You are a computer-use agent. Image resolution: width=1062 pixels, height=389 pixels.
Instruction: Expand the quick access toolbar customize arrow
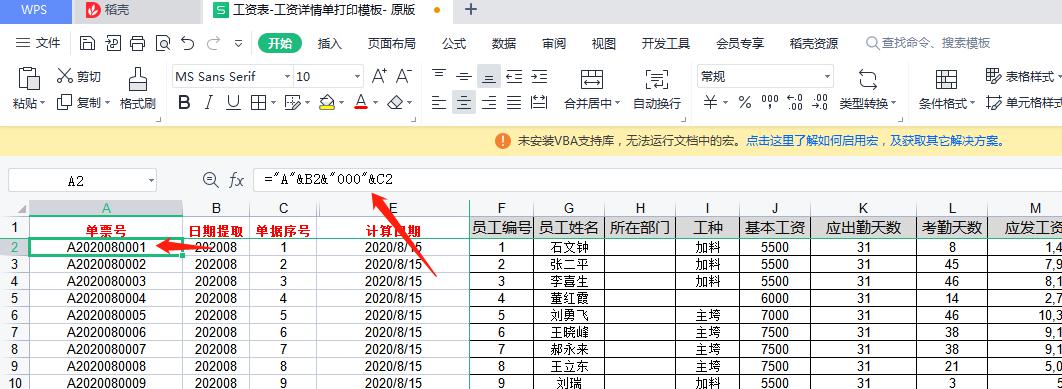(238, 43)
